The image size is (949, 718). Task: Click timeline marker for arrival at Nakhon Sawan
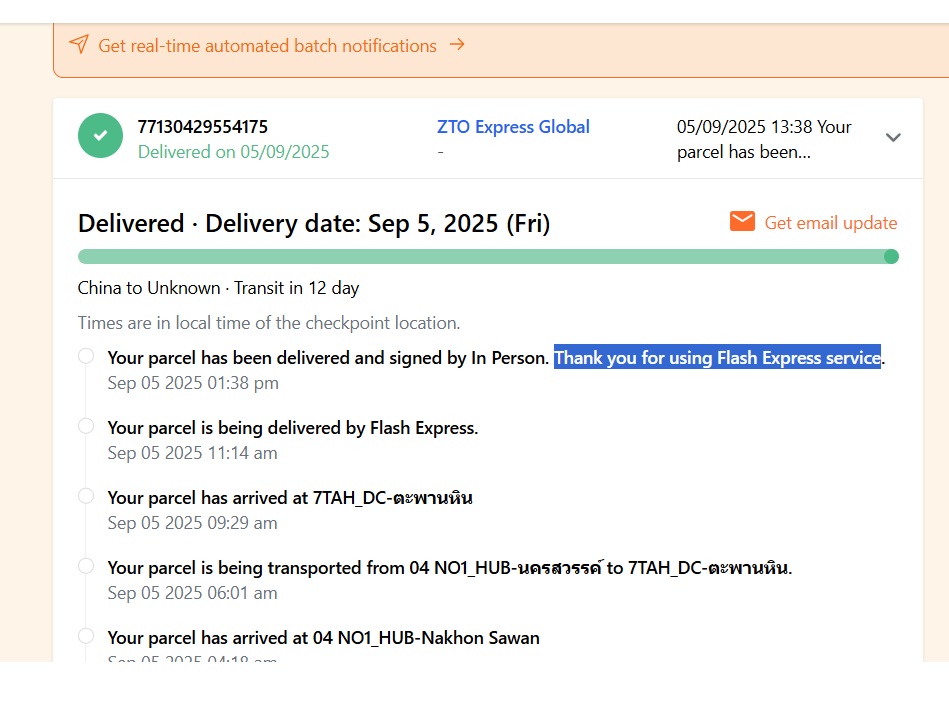coord(86,636)
